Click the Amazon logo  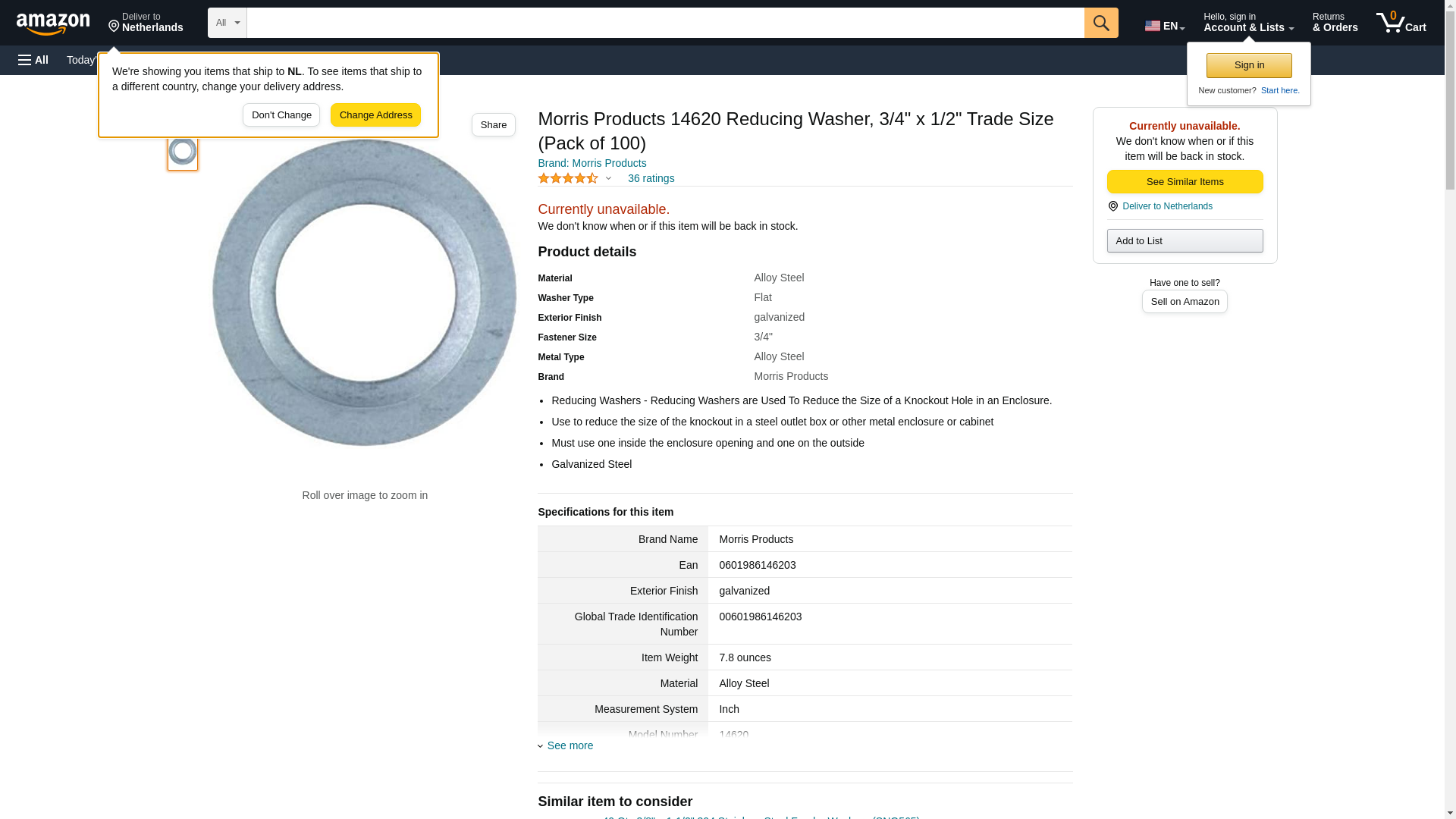pos(53,24)
